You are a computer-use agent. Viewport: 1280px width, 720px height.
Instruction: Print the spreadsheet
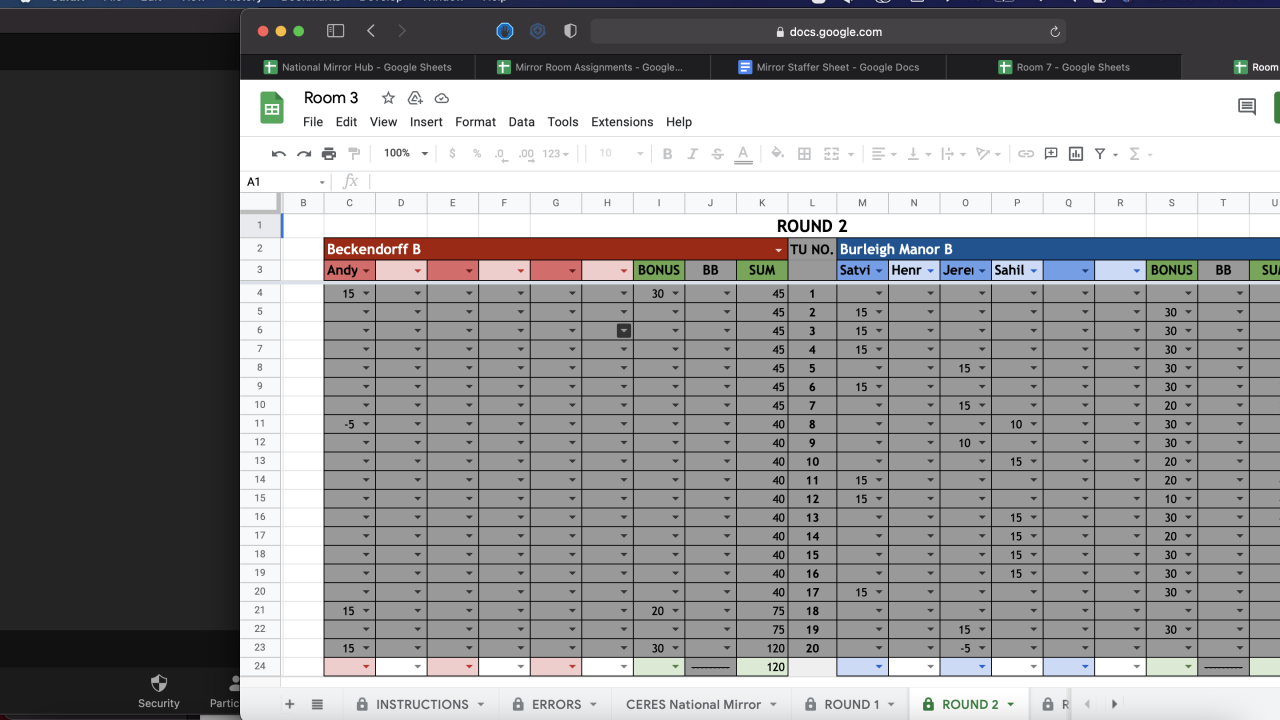click(329, 154)
